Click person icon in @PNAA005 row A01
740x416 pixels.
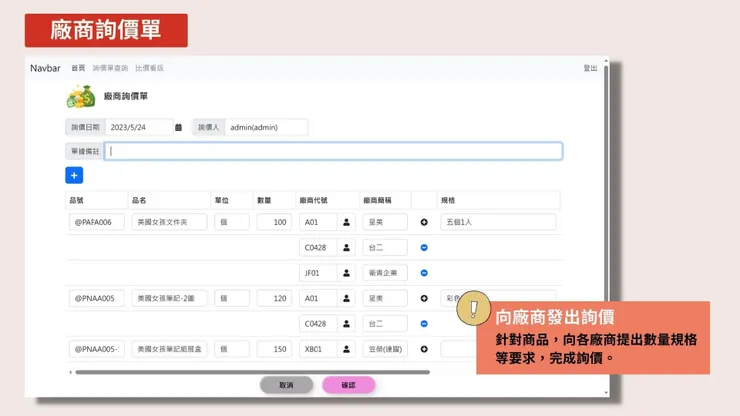pyautogui.click(x=346, y=298)
